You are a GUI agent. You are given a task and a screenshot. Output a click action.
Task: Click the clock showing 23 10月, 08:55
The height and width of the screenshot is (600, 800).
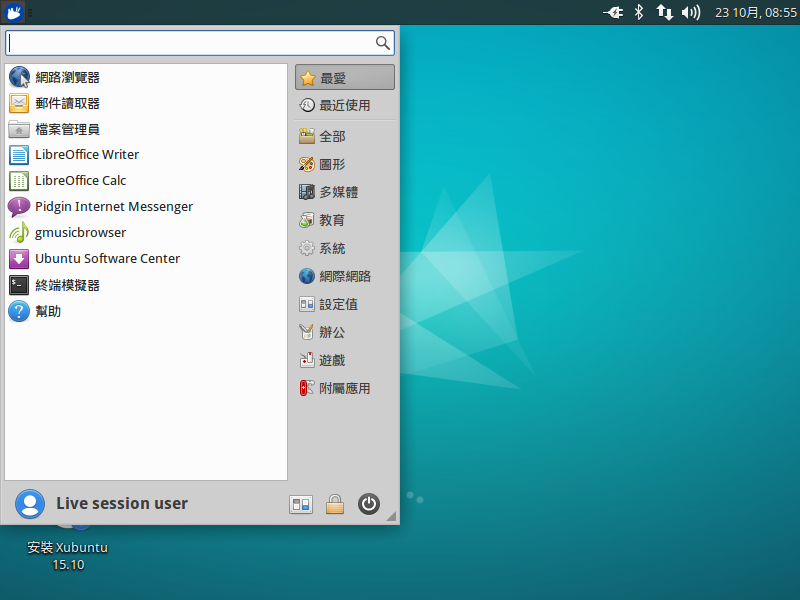click(x=756, y=12)
